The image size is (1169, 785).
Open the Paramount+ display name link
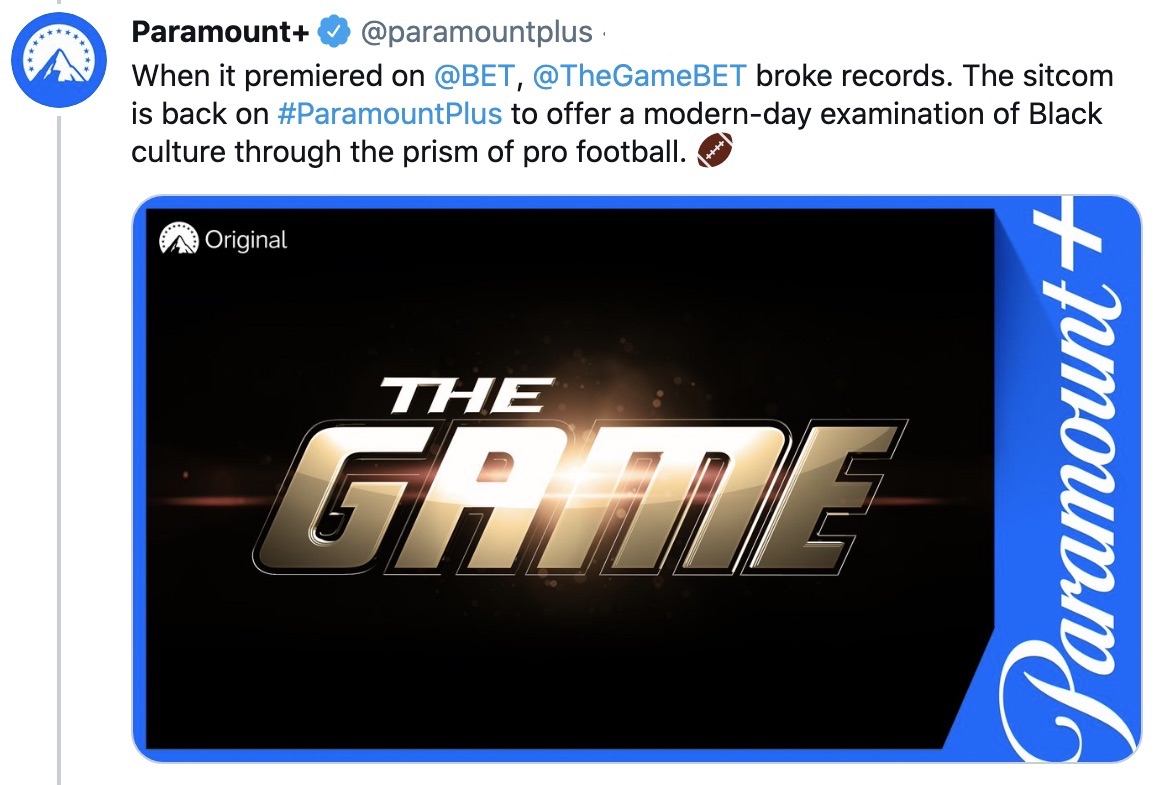pos(220,32)
